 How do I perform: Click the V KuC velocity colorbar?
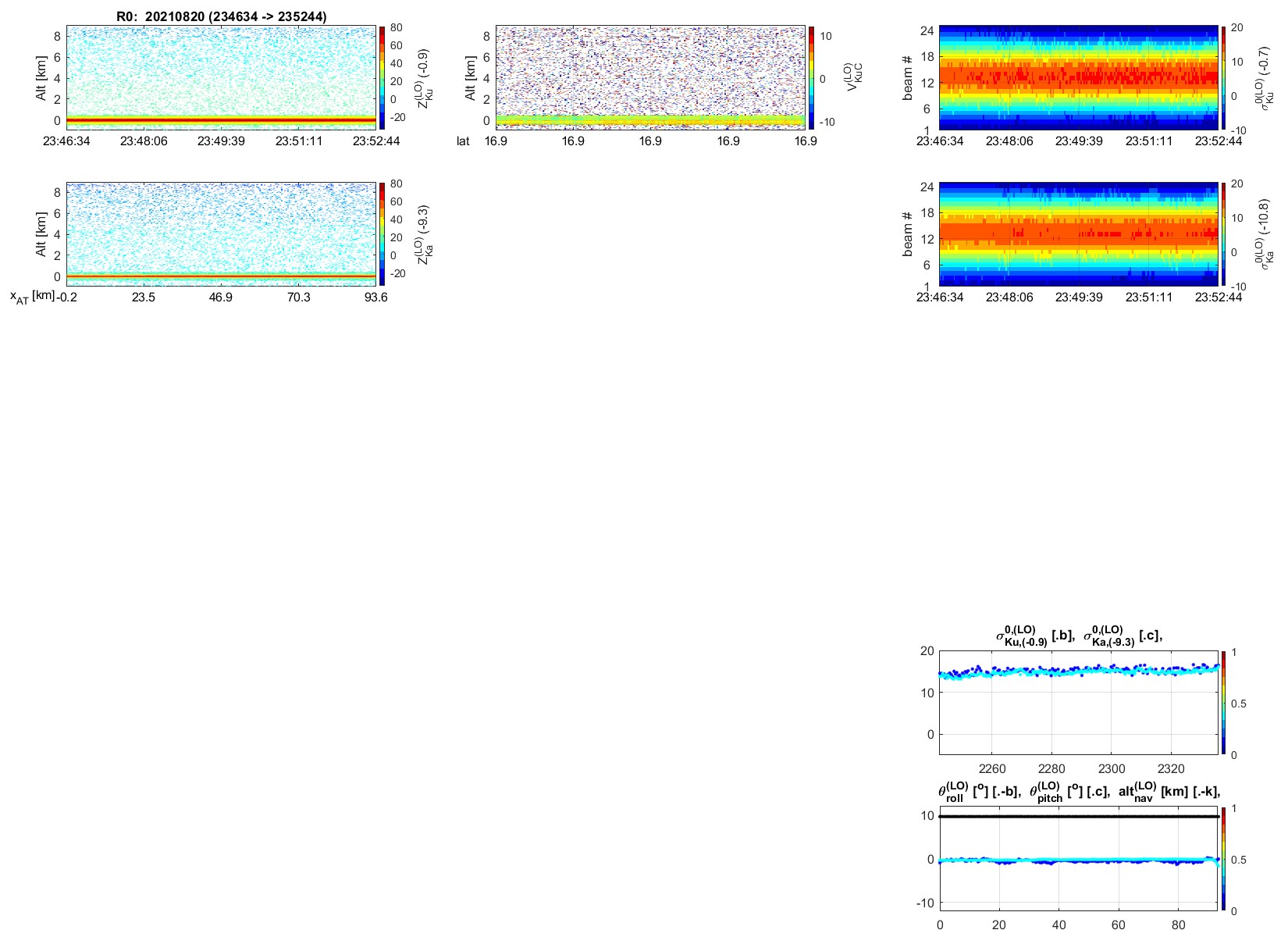click(812, 77)
